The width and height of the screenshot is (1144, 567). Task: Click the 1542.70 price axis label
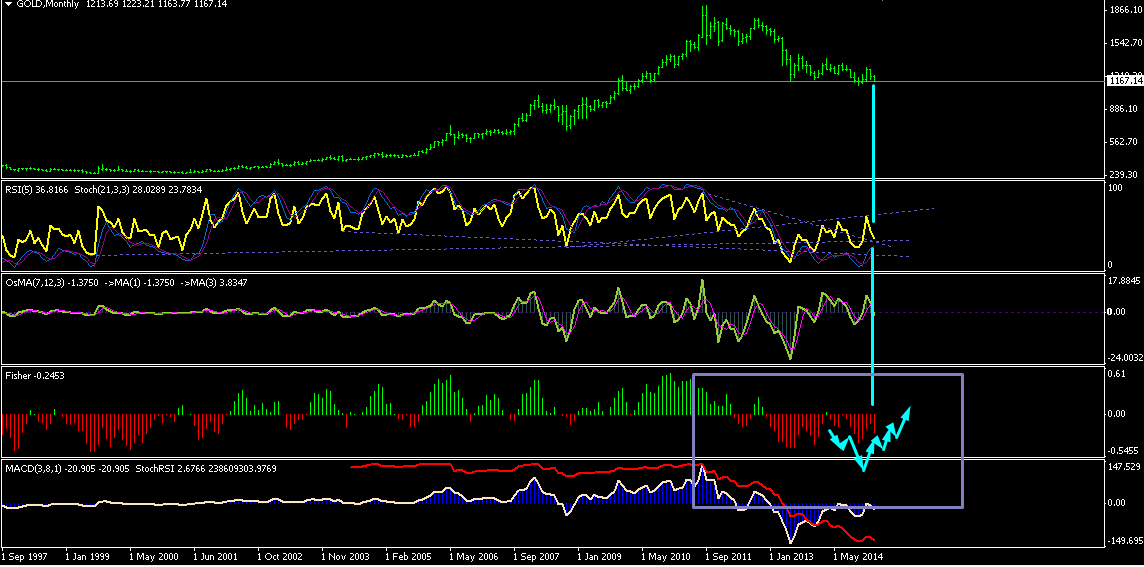(x=1124, y=45)
